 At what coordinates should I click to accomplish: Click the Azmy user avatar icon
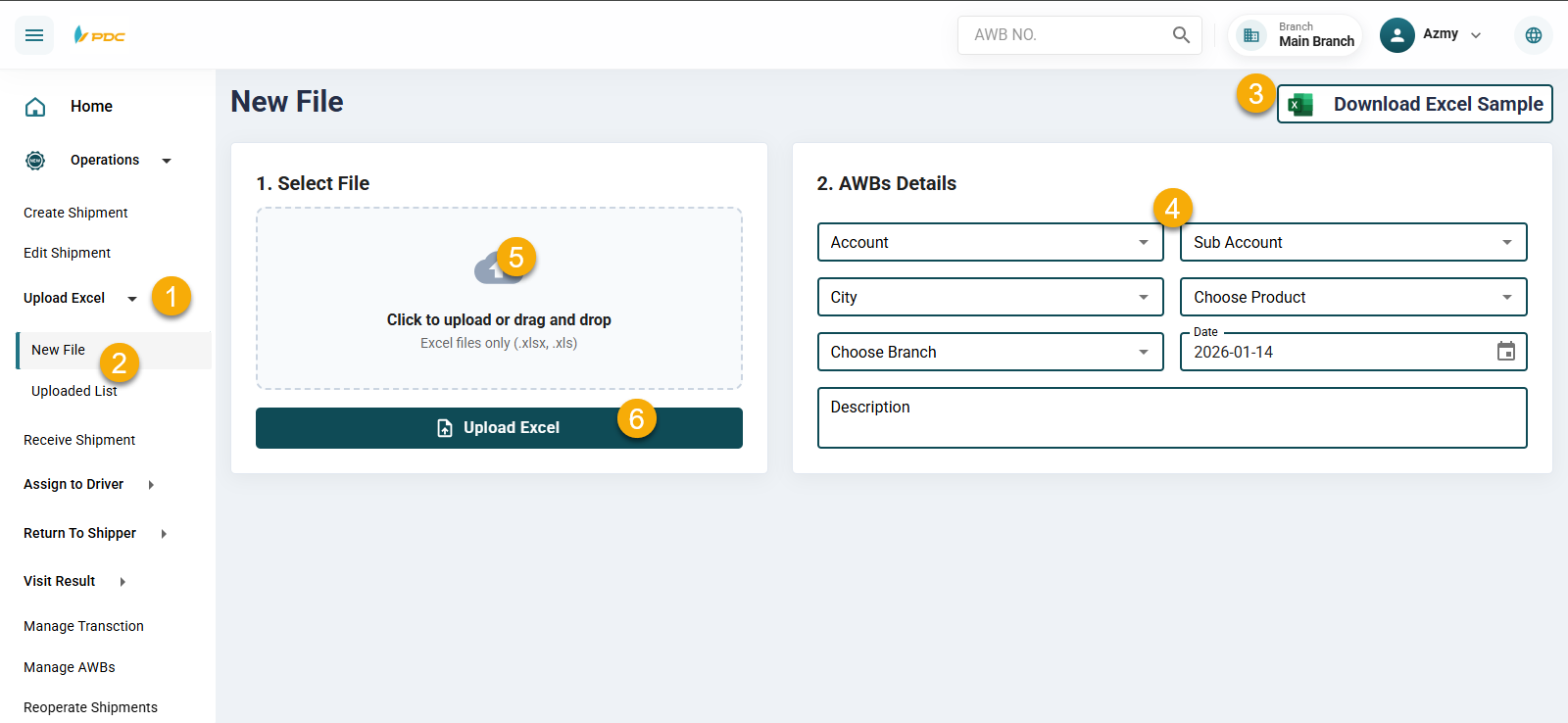point(1396,35)
